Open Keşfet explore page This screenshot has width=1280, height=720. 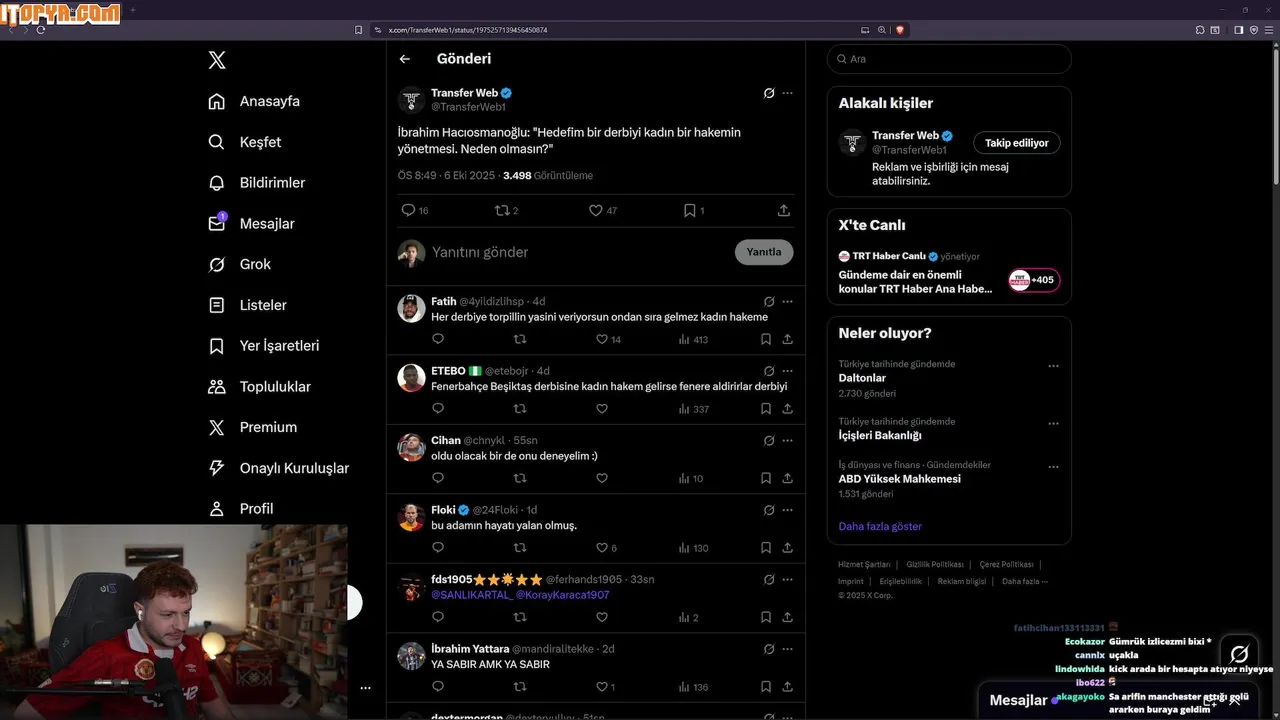point(244,142)
